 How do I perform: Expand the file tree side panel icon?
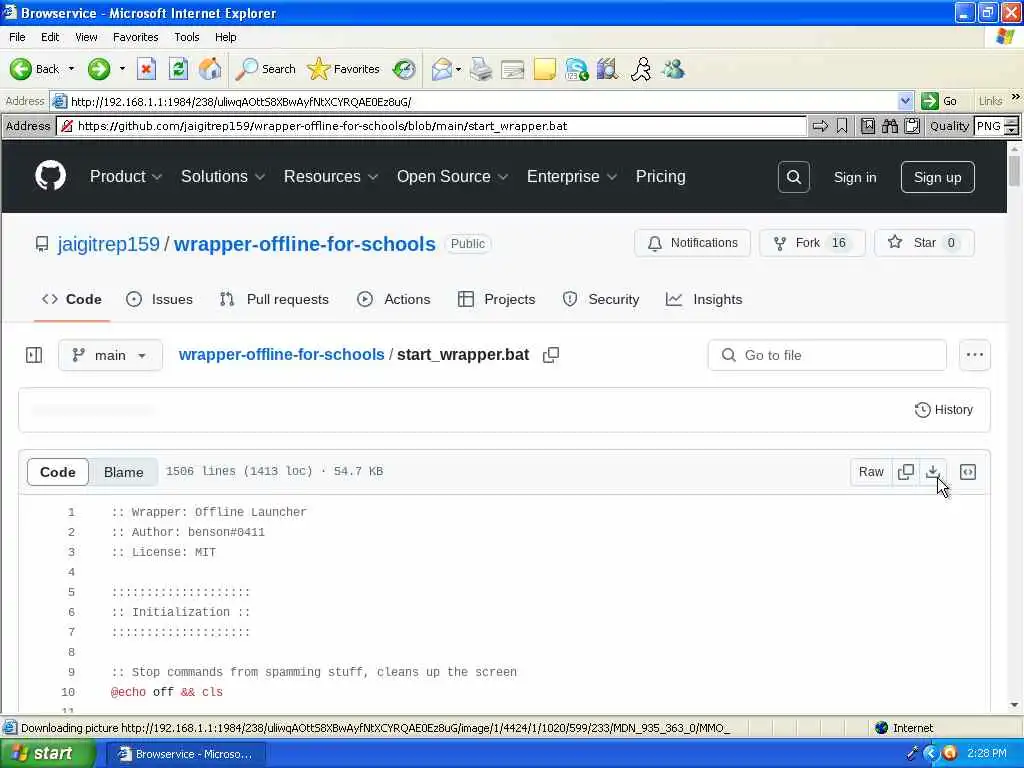click(x=34, y=355)
